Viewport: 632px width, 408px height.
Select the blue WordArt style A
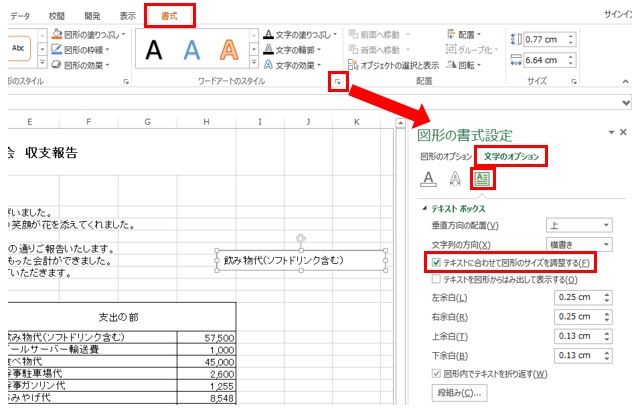click(192, 49)
